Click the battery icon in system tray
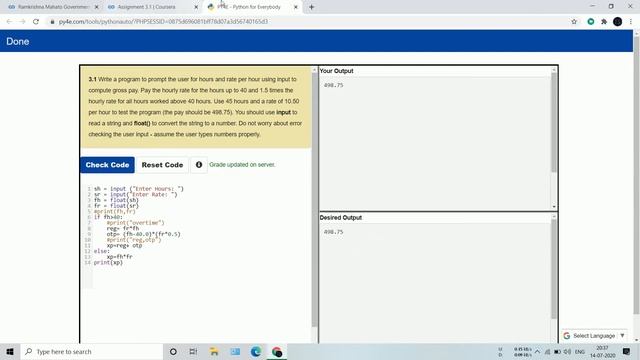 tap(558, 351)
